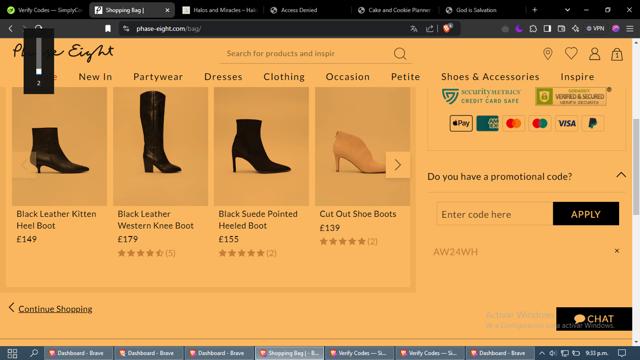Close the Shopping Bag tab
The height and width of the screenshot is (360, 640).
tap(167, 10)
